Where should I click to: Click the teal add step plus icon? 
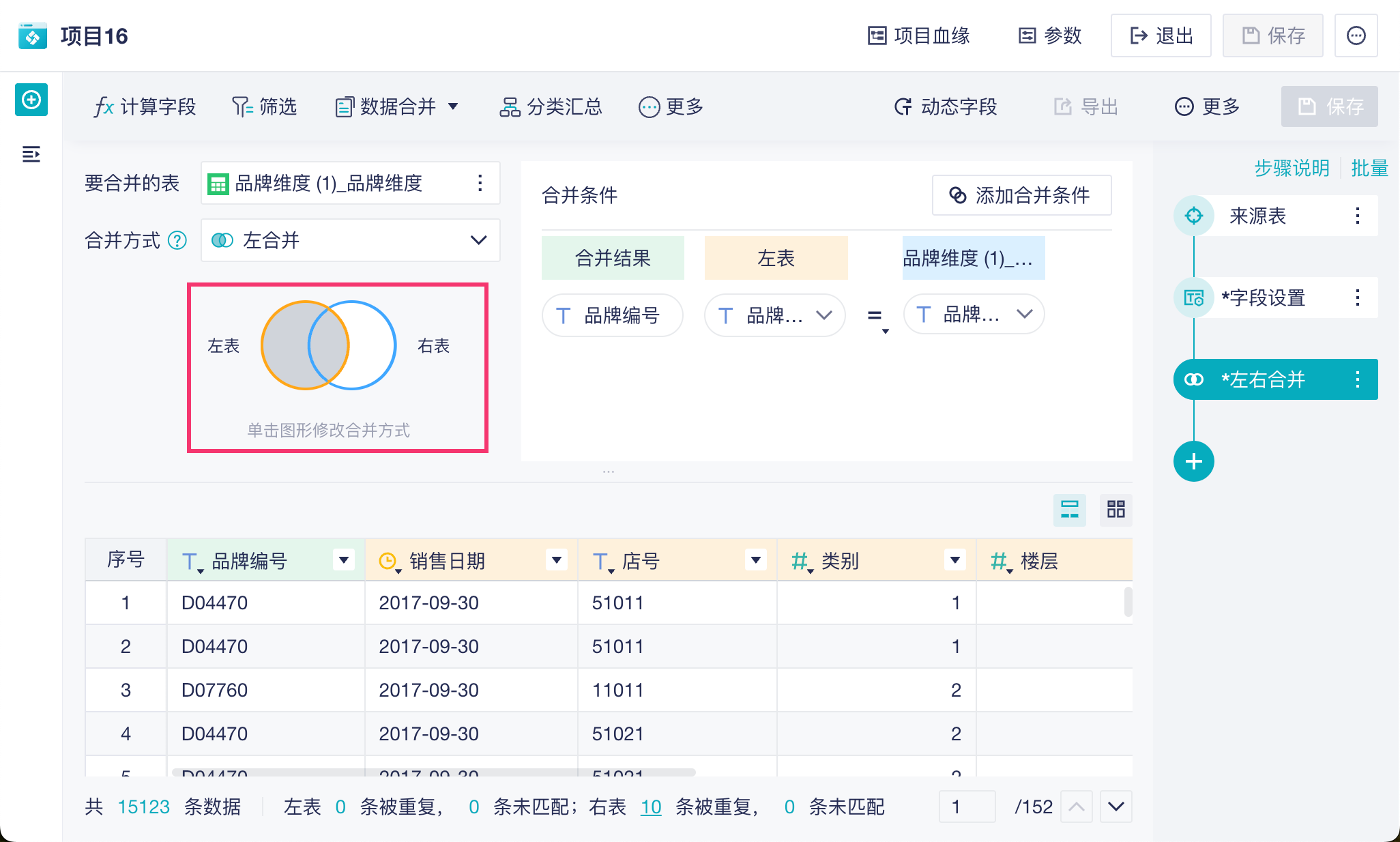click(x=31, y=100)
